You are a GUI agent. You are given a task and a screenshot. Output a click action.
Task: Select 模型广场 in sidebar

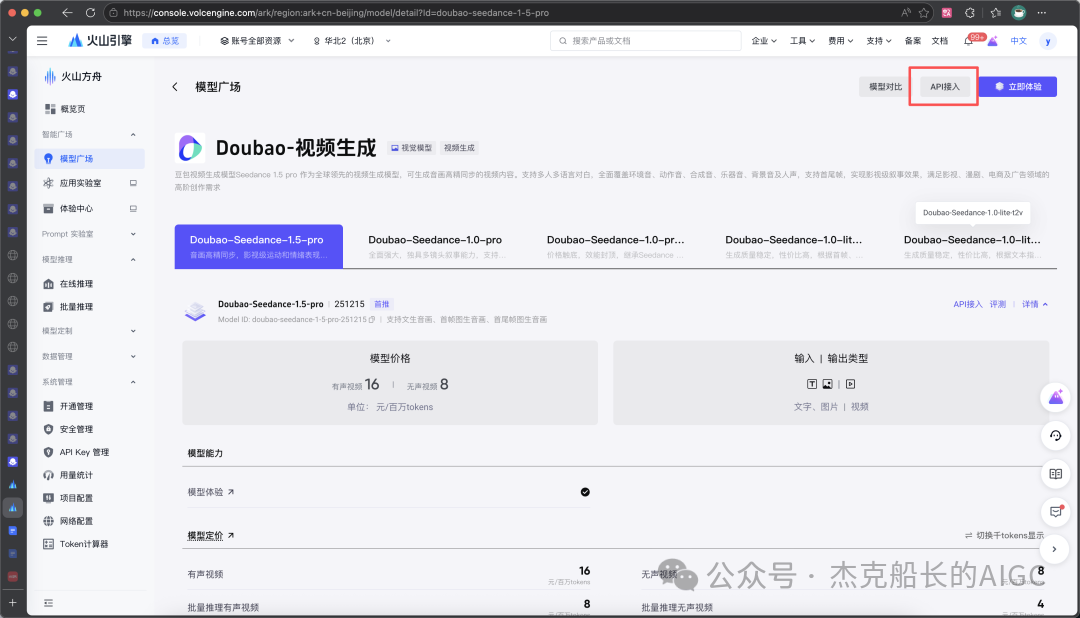pyautogui.click(x=90, y=158)
